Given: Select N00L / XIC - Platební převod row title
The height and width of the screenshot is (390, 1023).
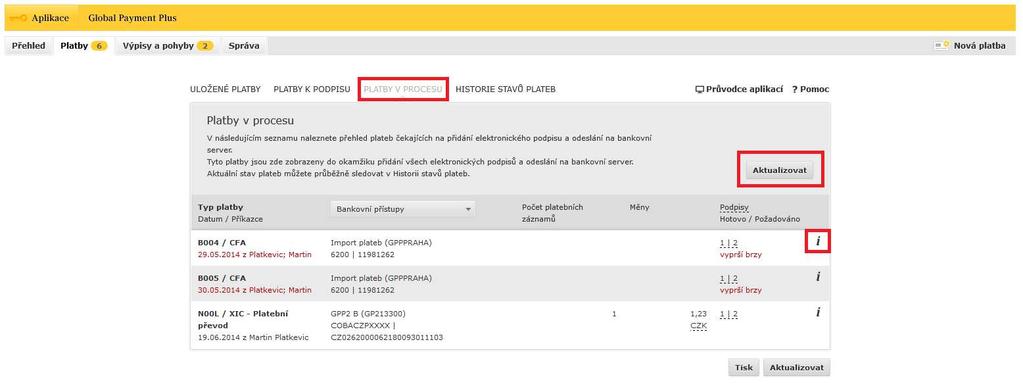Looking at the screenshot, I should [x=243, y=319].
